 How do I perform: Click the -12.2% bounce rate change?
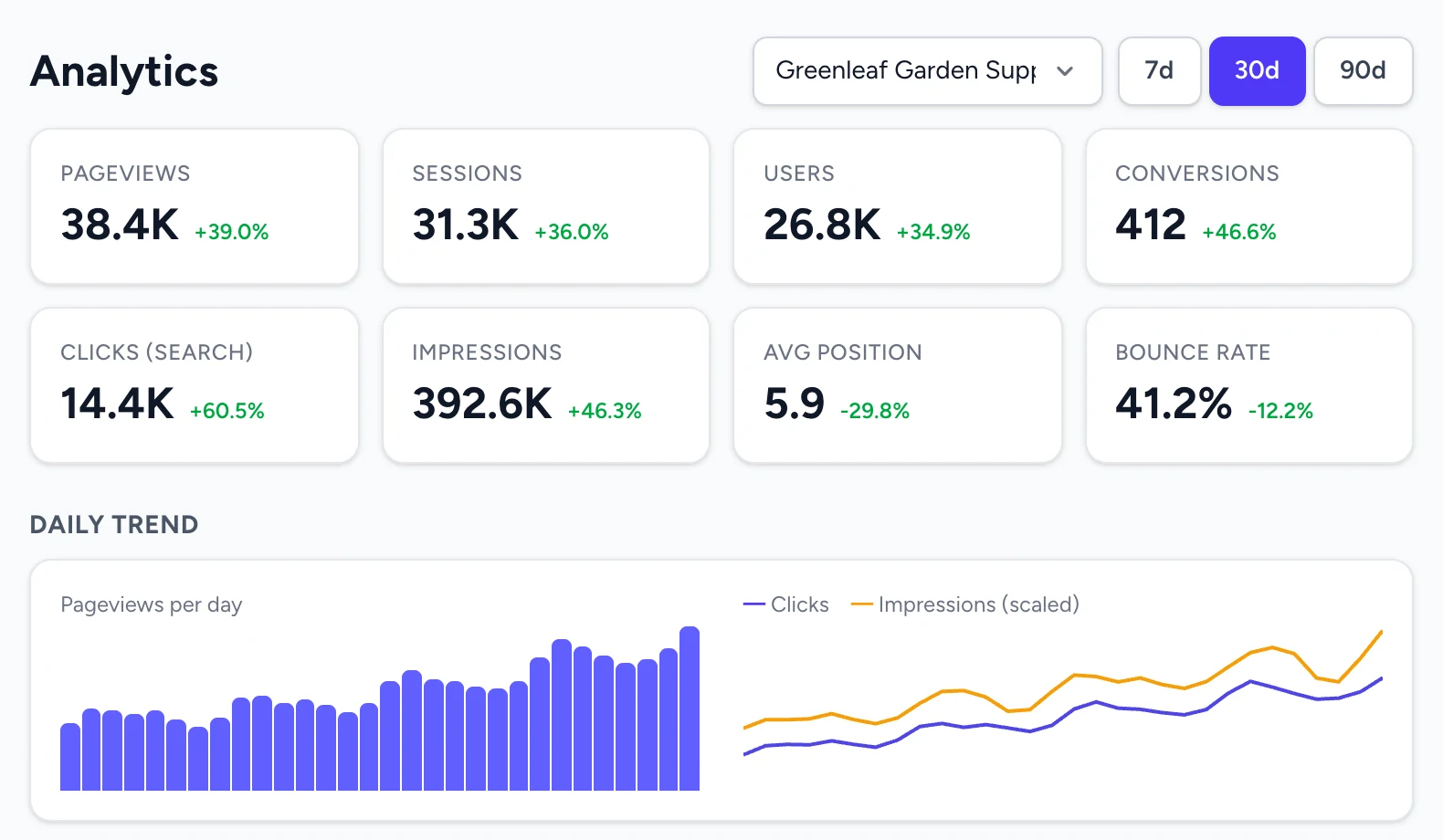pyautogui.click(x=1280, y=411)
